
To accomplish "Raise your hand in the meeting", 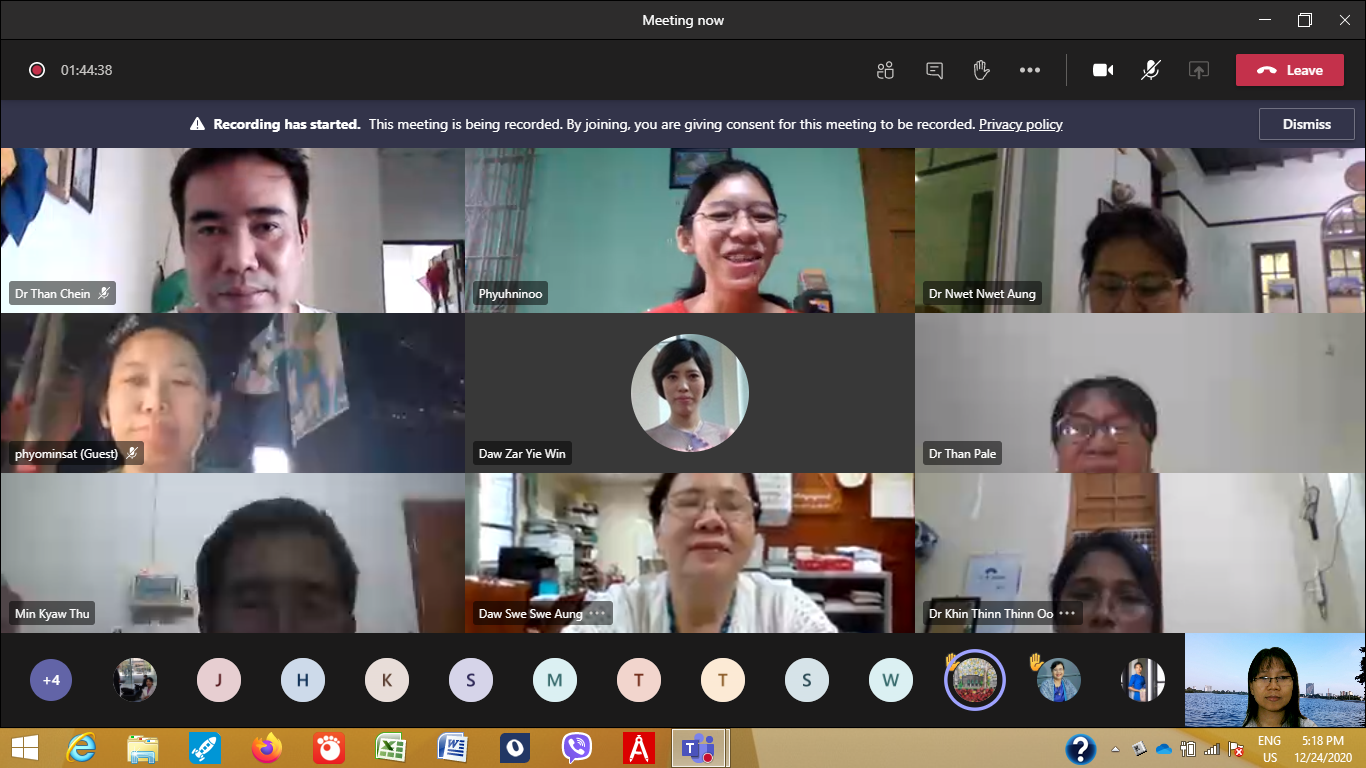I will (981, 70).
